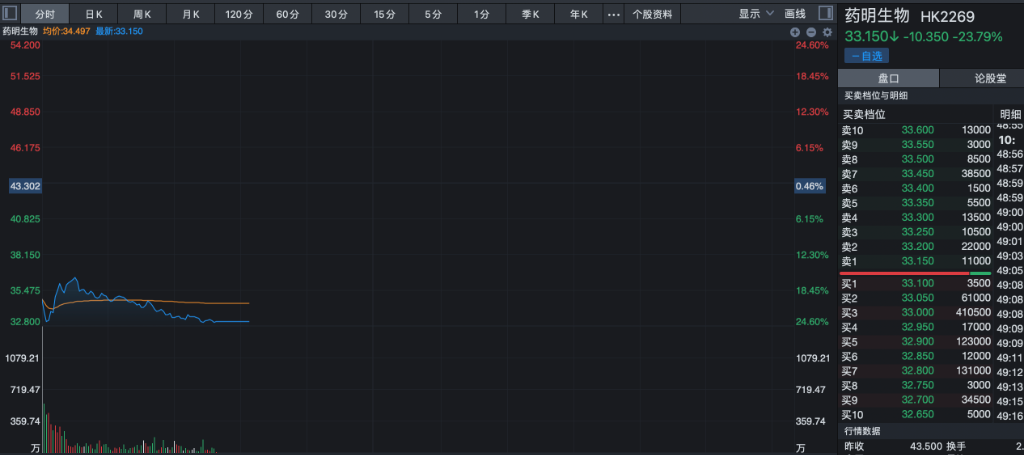Switch to 月K monthly chart
The height and width of the screenshot is (455, 1024).
pos(191,14)
